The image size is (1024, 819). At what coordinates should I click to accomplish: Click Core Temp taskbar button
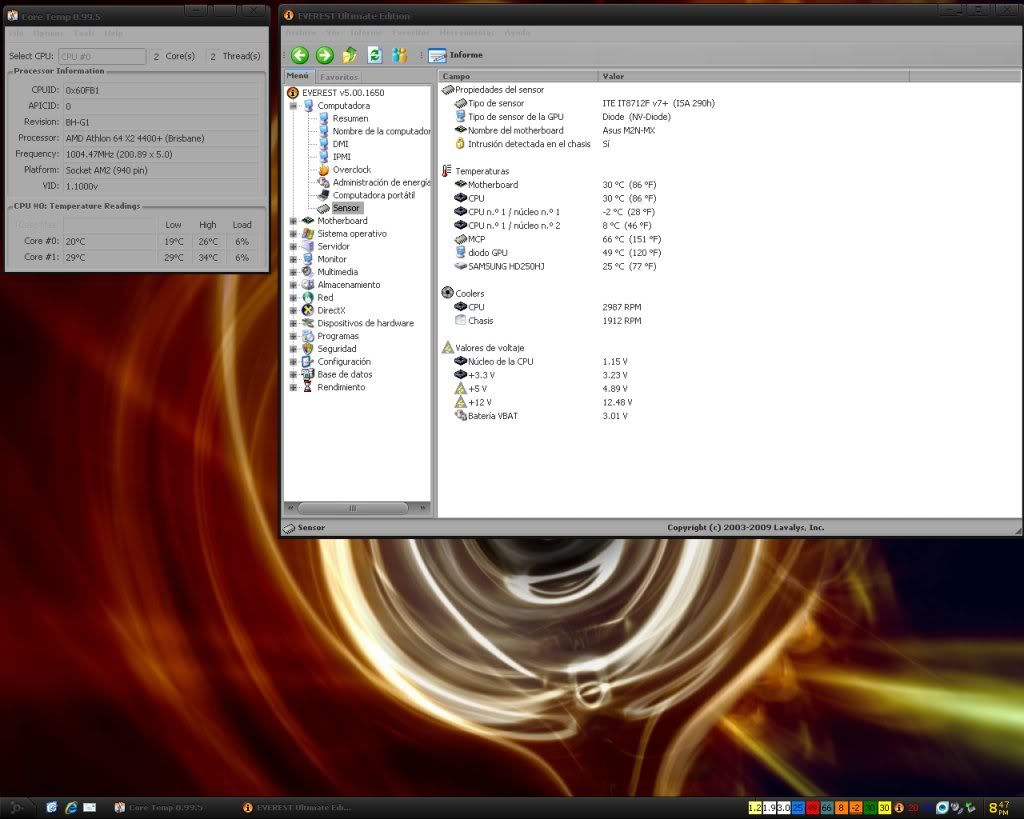click(x=160, y=807)
